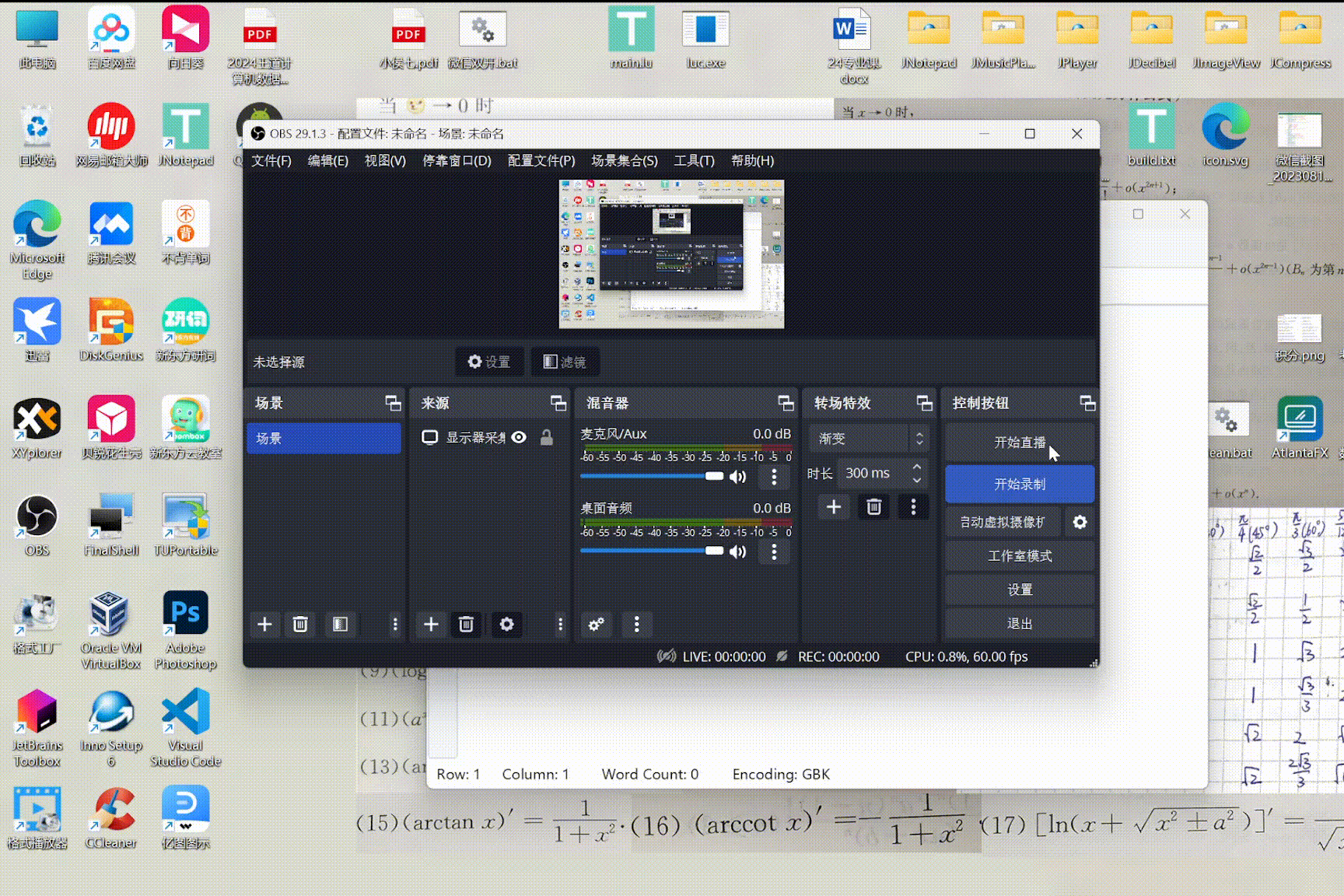Click 工作室模式 studio mode button
This screenshot has height=896, width=1344.
[x=1019, y=556]
